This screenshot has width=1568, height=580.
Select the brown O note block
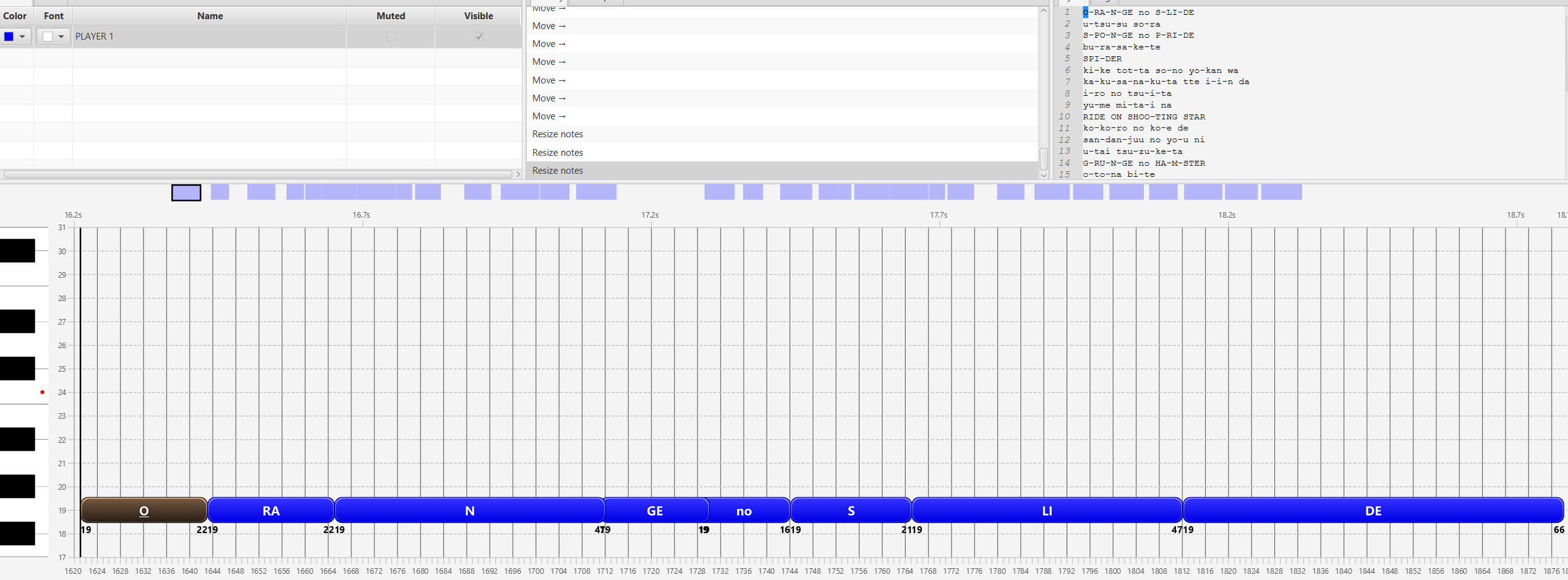point(144,511)
